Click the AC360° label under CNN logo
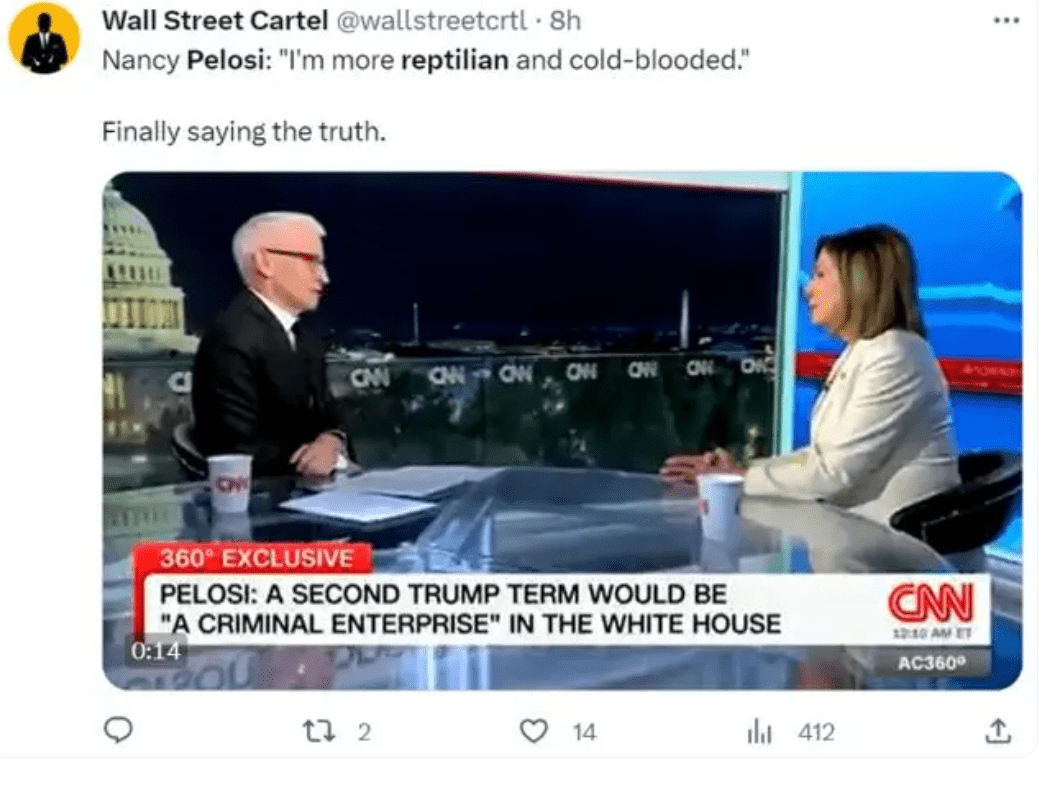 point(932,662)
